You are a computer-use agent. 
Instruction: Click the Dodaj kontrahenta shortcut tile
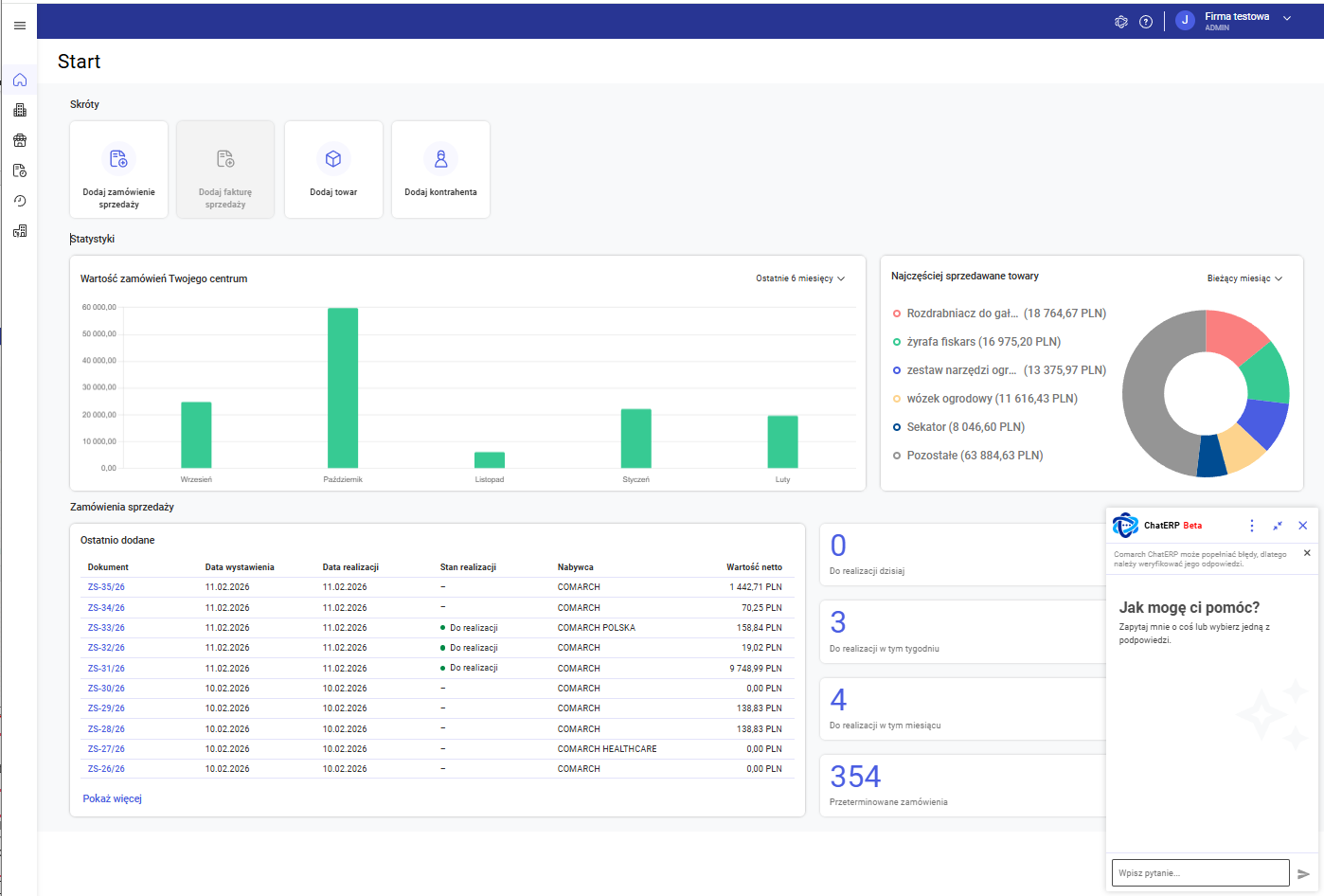pyautogui.click(x=440, y=170)
